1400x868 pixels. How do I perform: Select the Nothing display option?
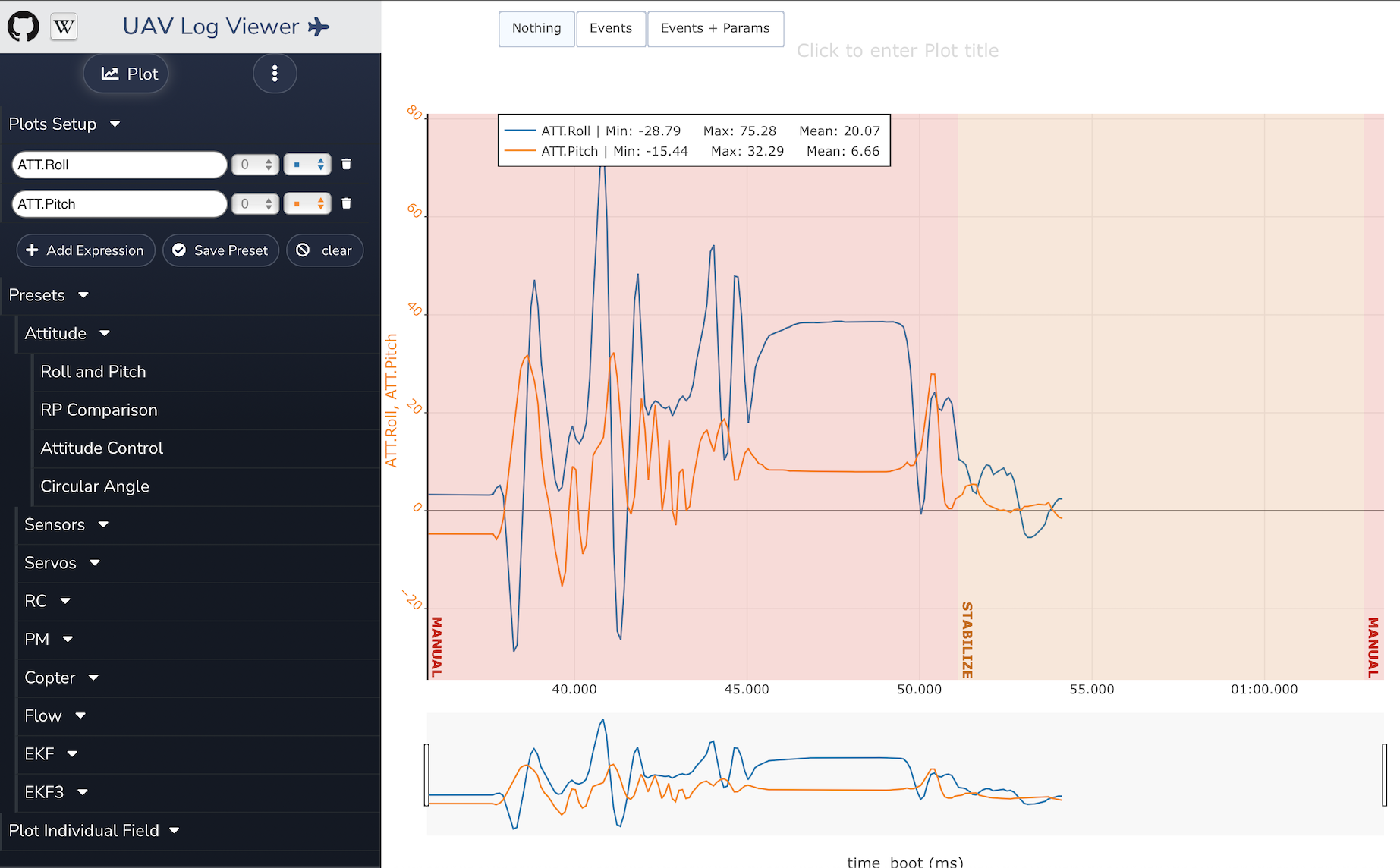click(x=536, y=28)
